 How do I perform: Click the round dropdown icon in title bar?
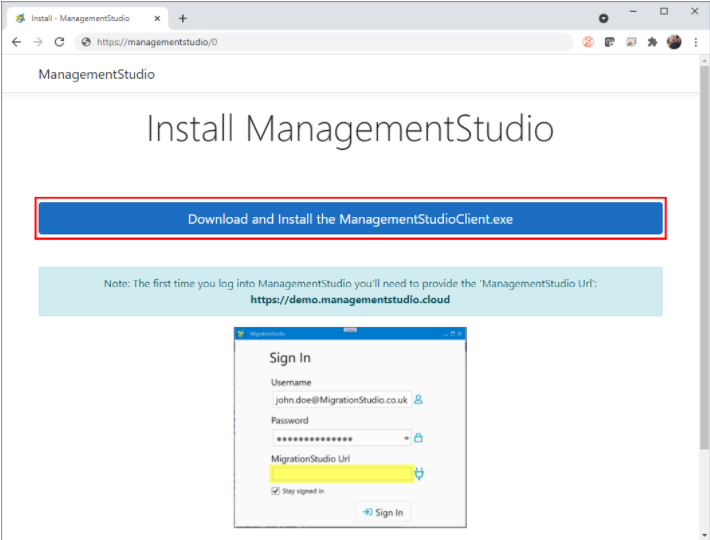[x=603, y=19]
